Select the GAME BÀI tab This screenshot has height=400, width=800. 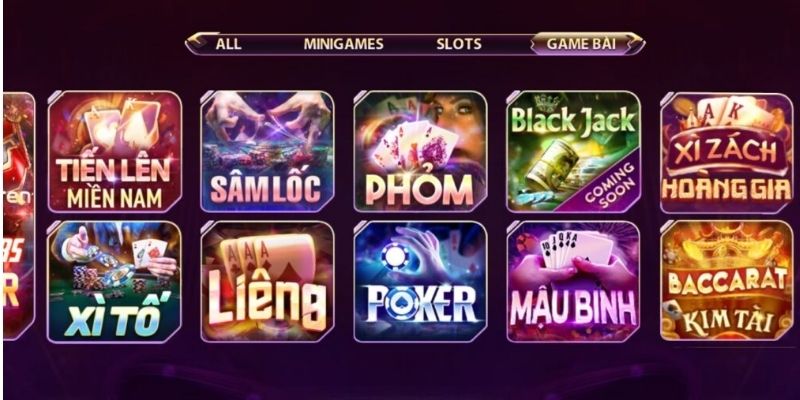[581, 44]
